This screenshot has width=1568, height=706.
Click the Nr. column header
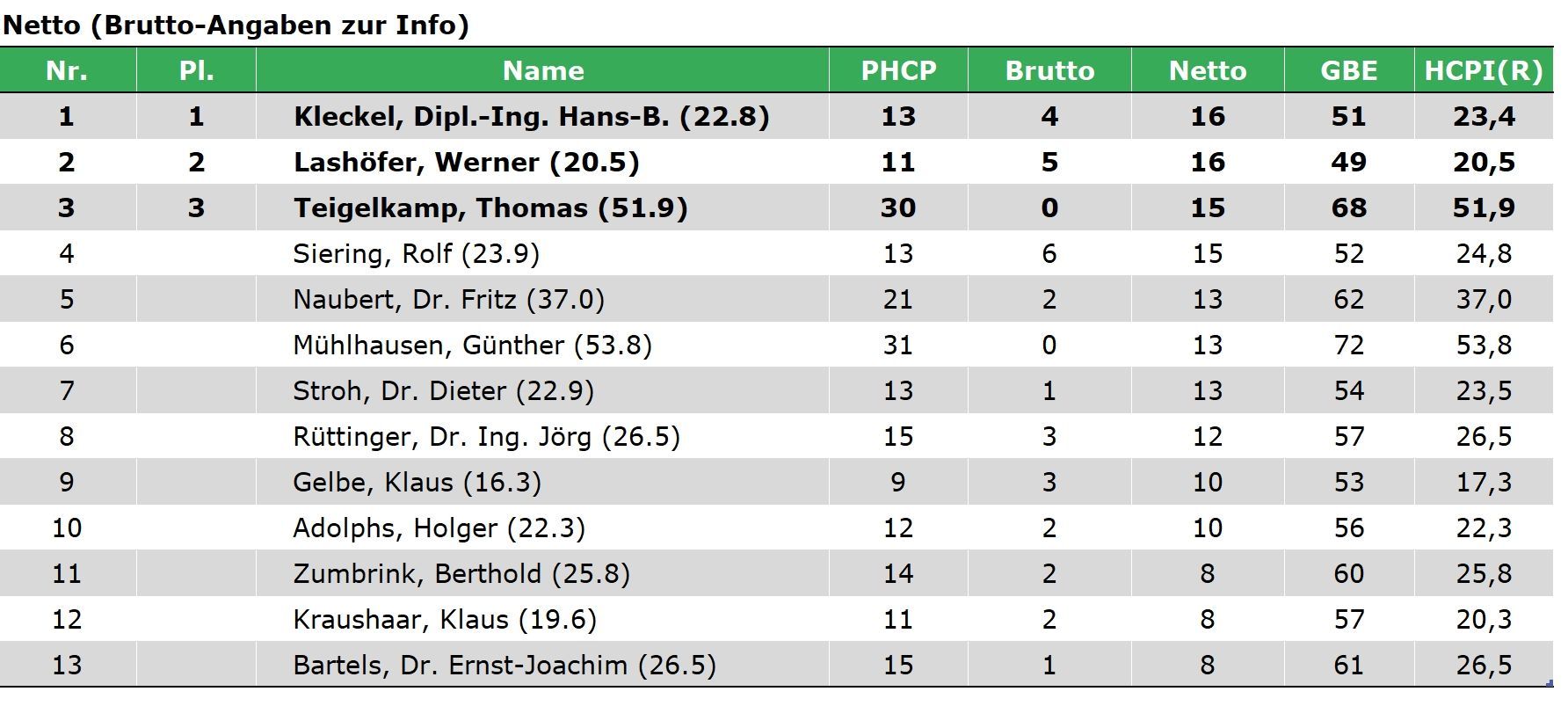pyautogui.click(x=67, y=70)
